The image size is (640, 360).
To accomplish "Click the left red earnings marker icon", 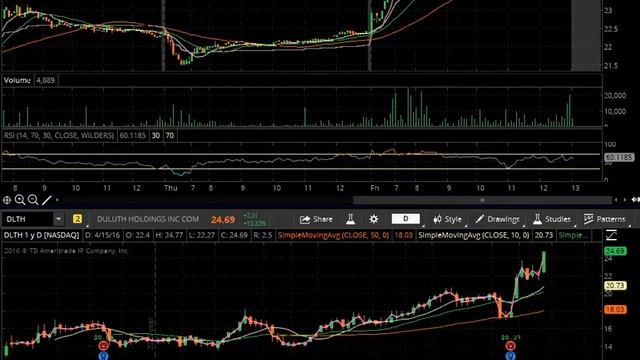I will pyautogui.click(x=104, y=346).
